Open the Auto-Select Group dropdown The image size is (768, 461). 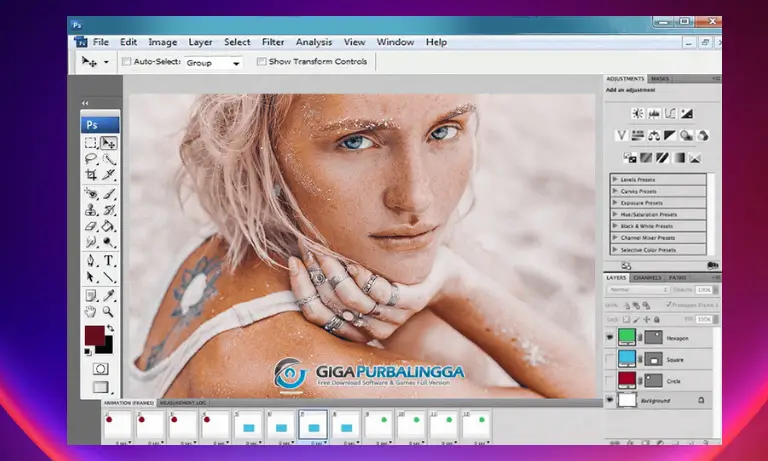[214, 63]
